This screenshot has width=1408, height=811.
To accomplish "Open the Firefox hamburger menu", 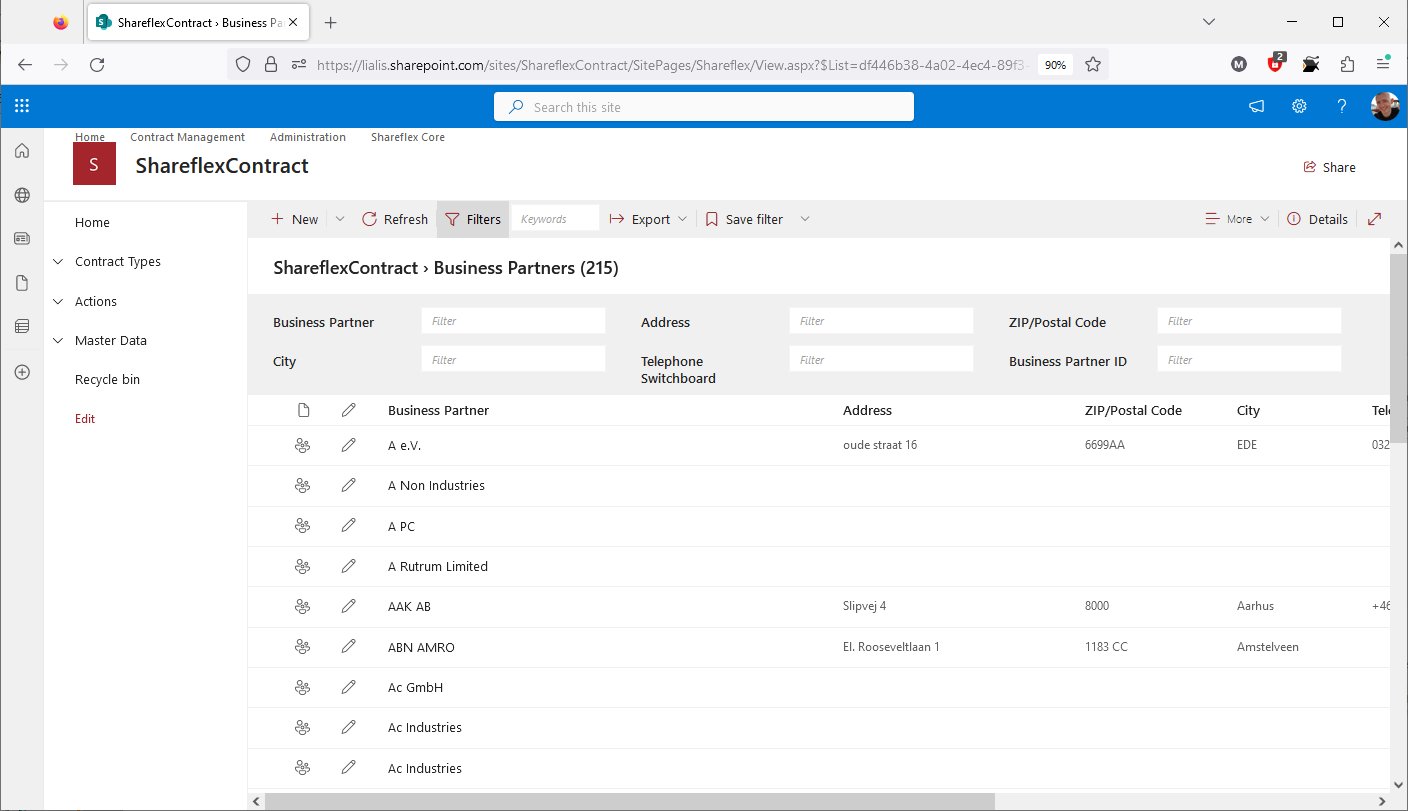I will [x=1383, y=64].
